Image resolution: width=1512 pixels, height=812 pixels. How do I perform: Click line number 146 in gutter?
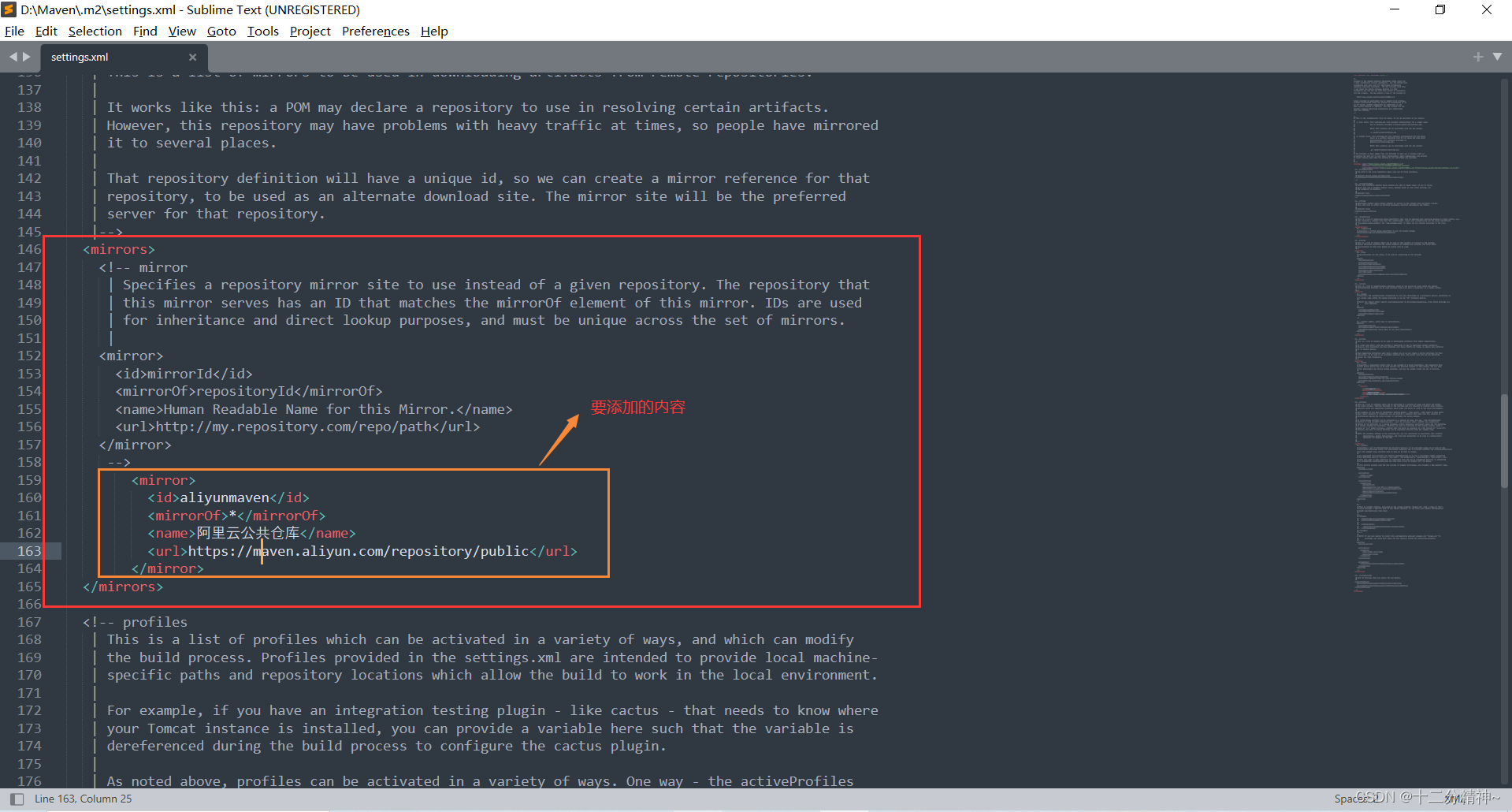[29, 249]
